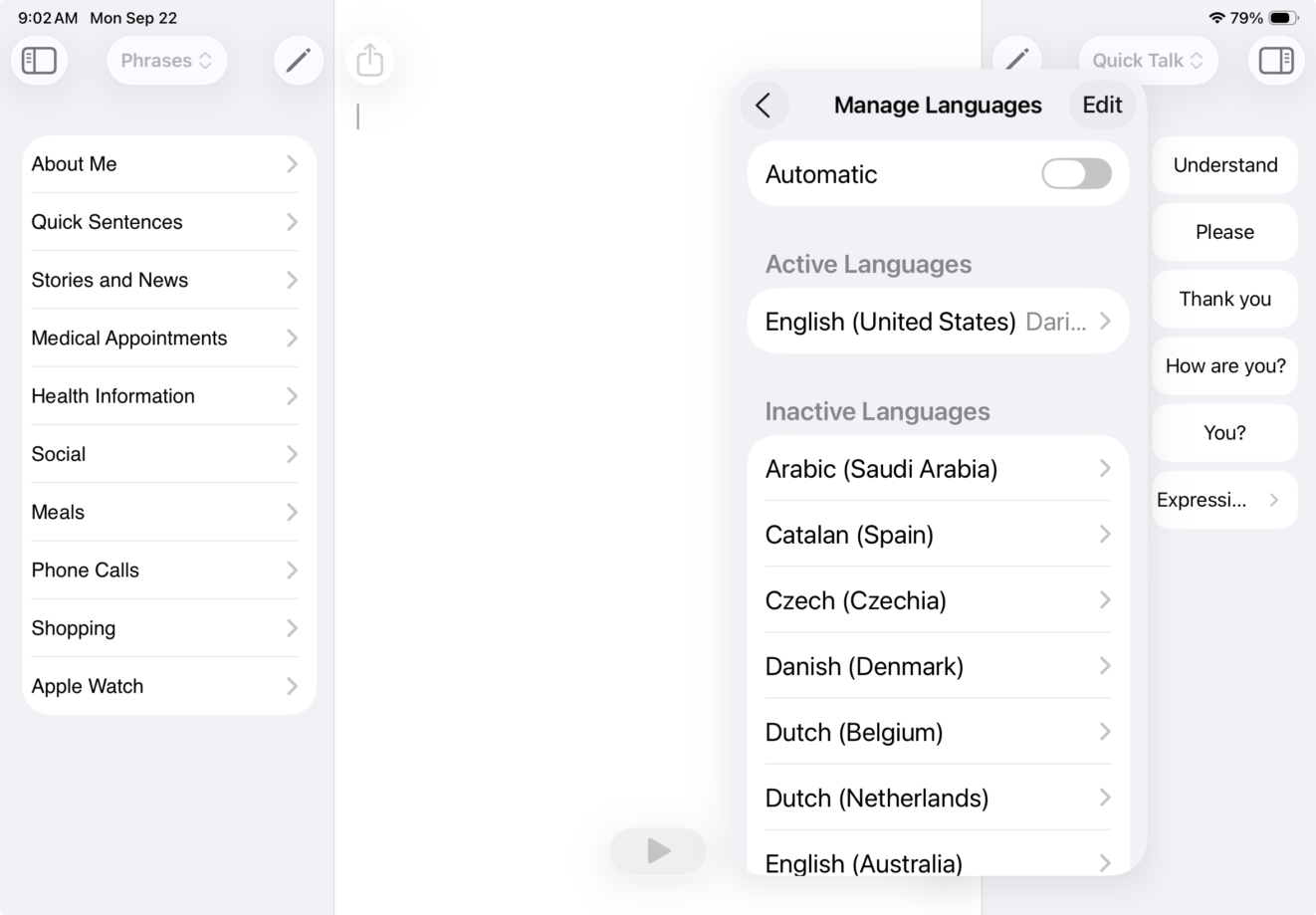
Task: Expand the Expressi... phrase item
Action: coord(1224,500)
